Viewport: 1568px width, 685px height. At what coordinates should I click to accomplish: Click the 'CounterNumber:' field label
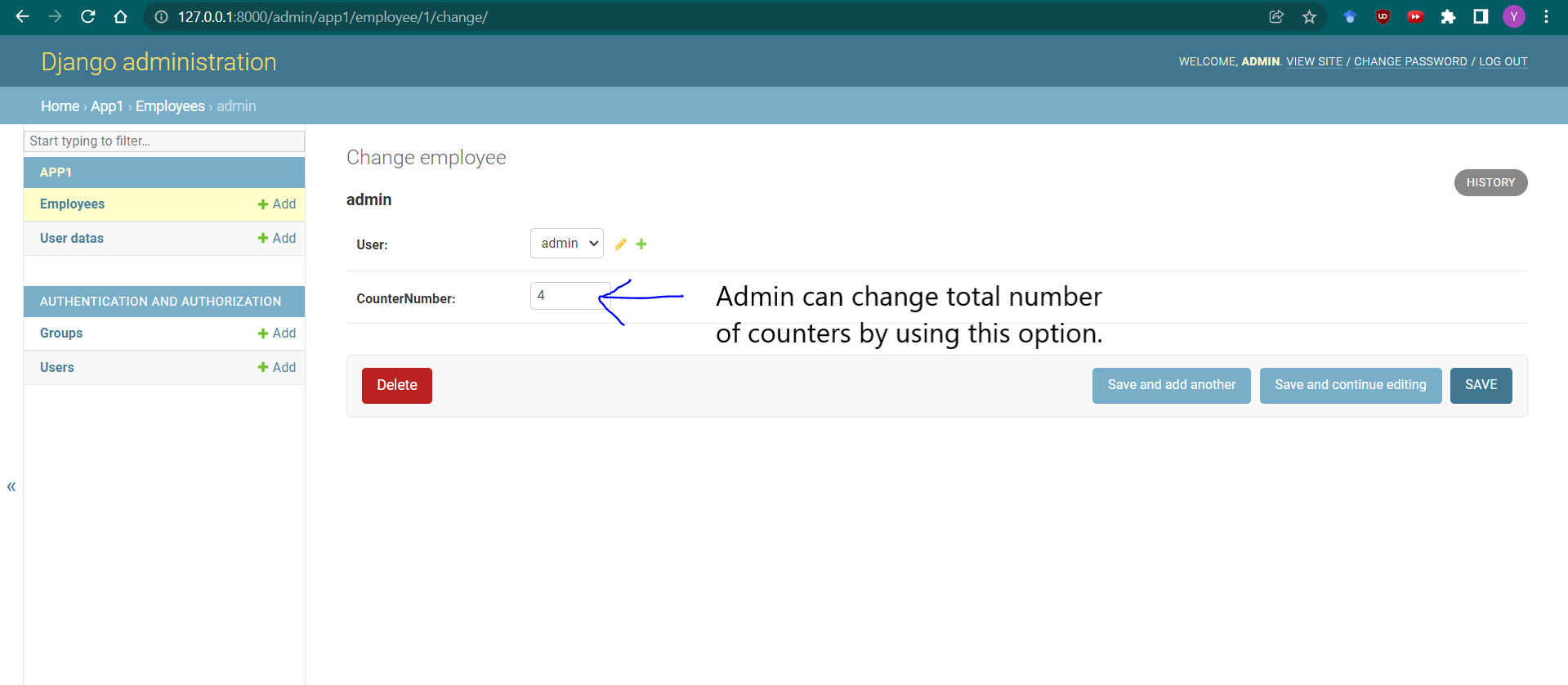pyautogui.click(x=406, y=298)
